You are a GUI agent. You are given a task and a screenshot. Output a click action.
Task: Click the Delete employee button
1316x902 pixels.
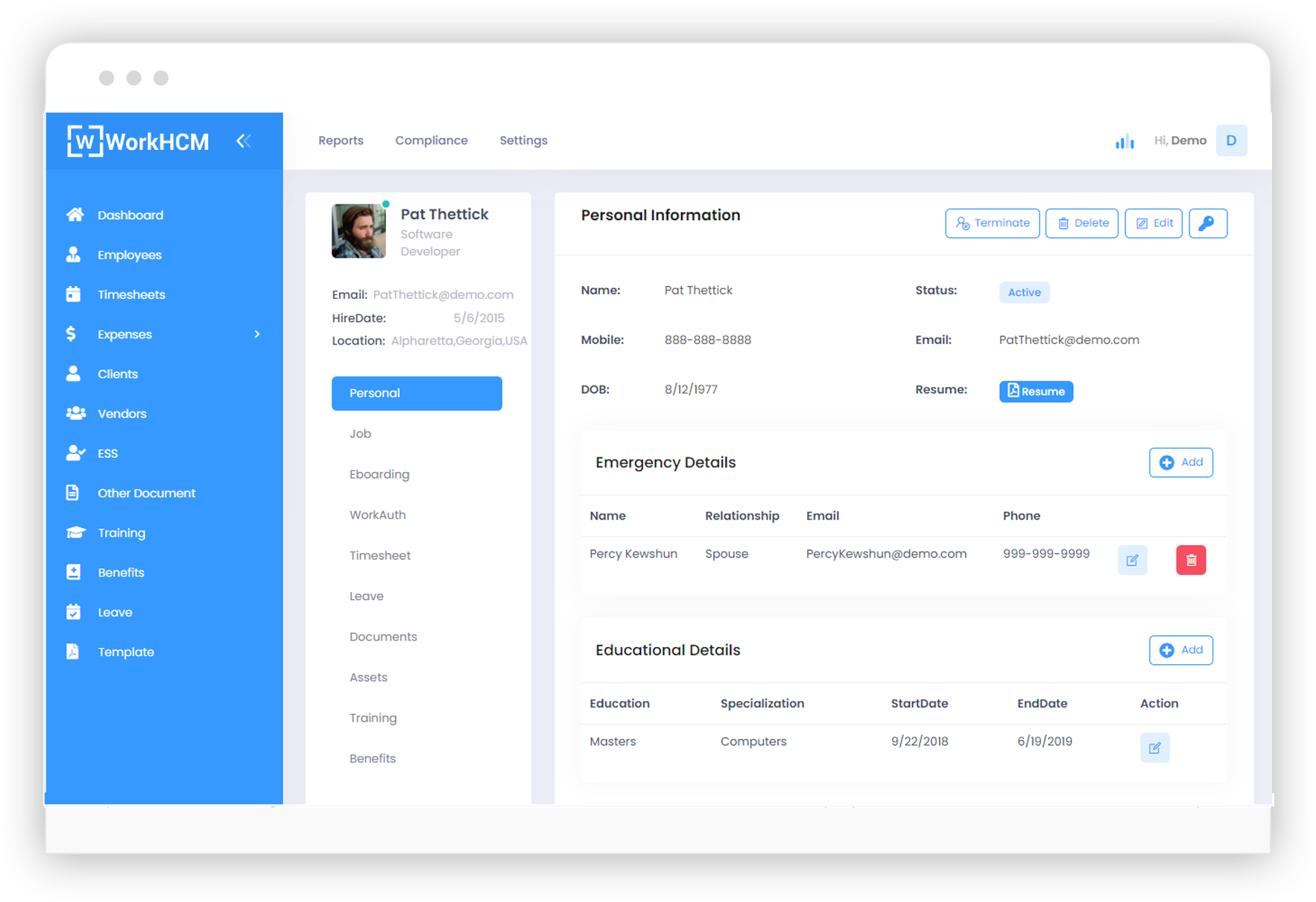(1081, 223)
